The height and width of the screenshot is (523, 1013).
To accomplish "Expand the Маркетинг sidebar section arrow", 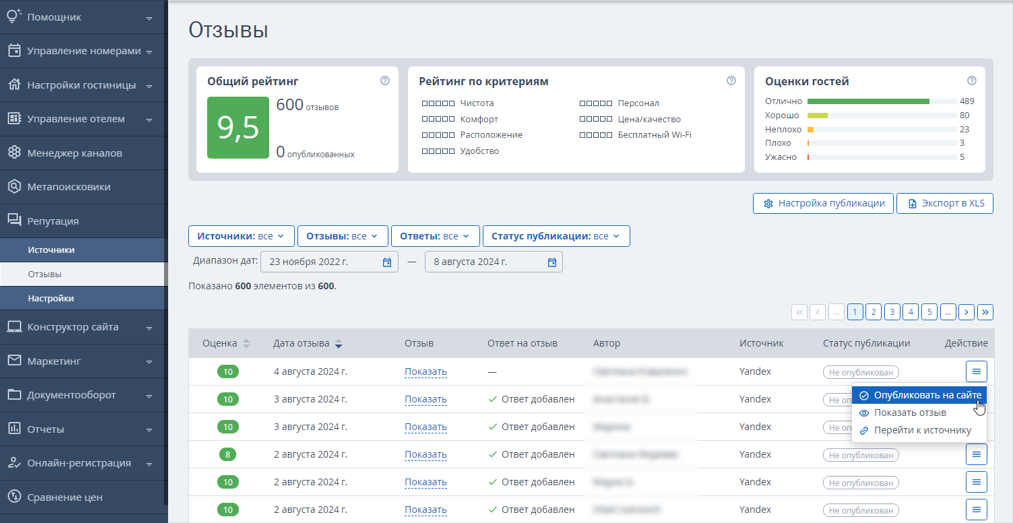I will [x=149, y=362].
